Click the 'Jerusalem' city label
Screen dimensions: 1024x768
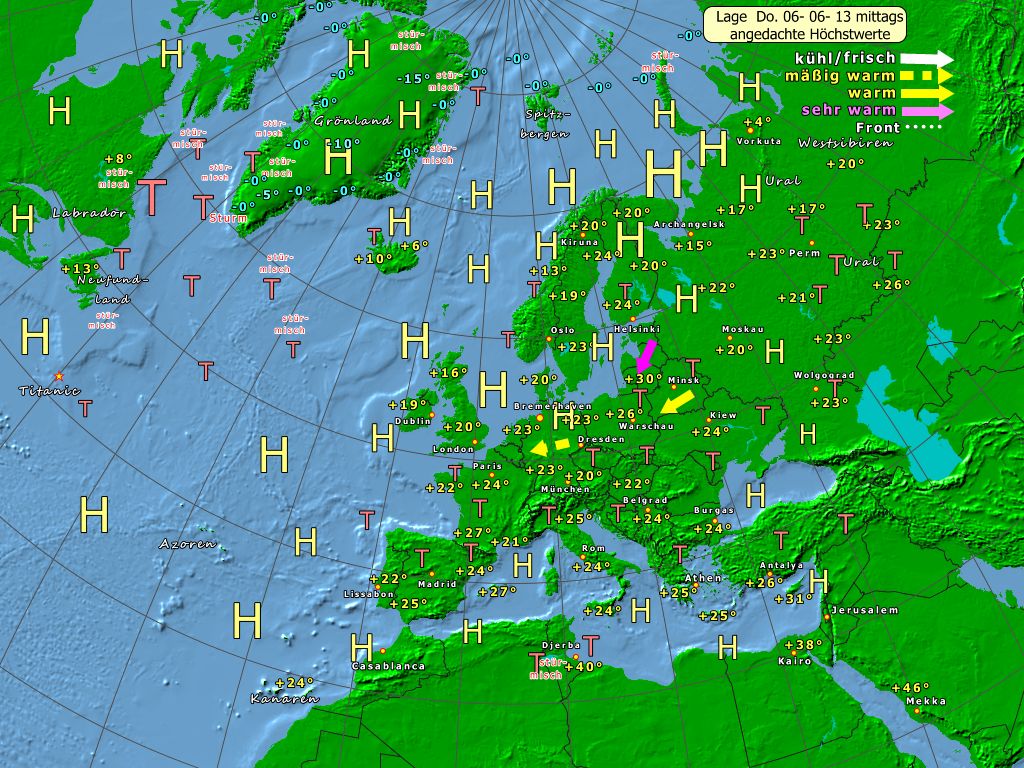(865, 610)
